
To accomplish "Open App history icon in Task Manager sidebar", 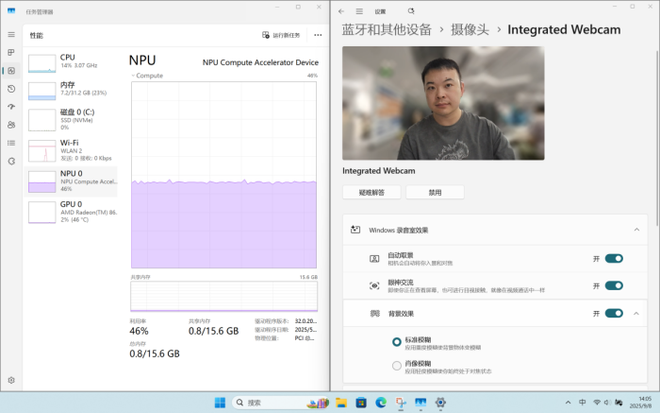I will (11, 89).
